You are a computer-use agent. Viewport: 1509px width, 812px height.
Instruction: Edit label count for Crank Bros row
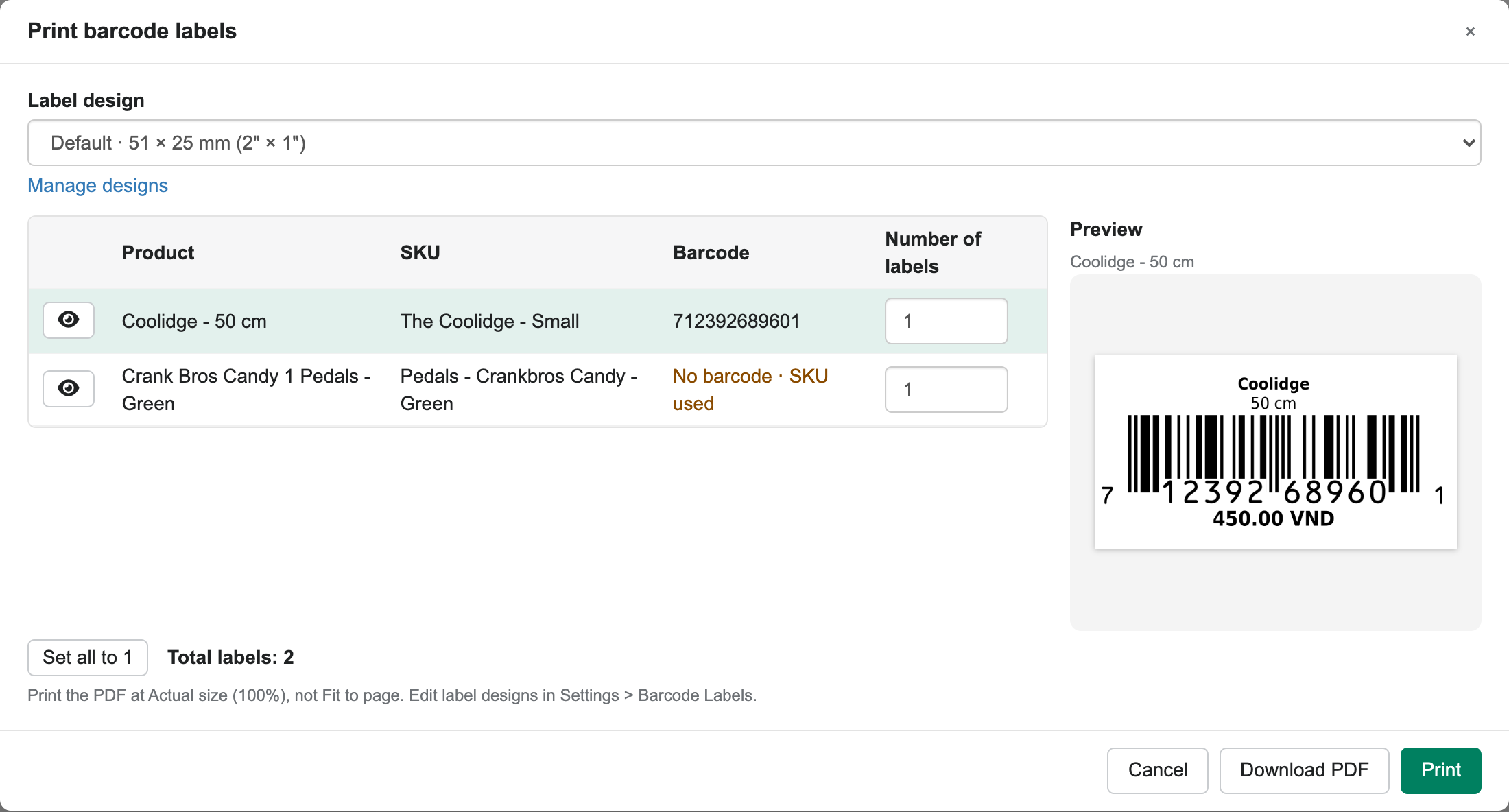tap(946, 390)
